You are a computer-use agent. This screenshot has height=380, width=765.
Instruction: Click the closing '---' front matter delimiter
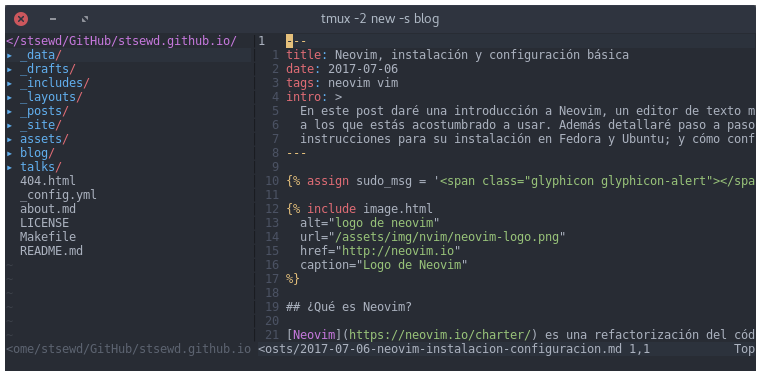[296, 153]
